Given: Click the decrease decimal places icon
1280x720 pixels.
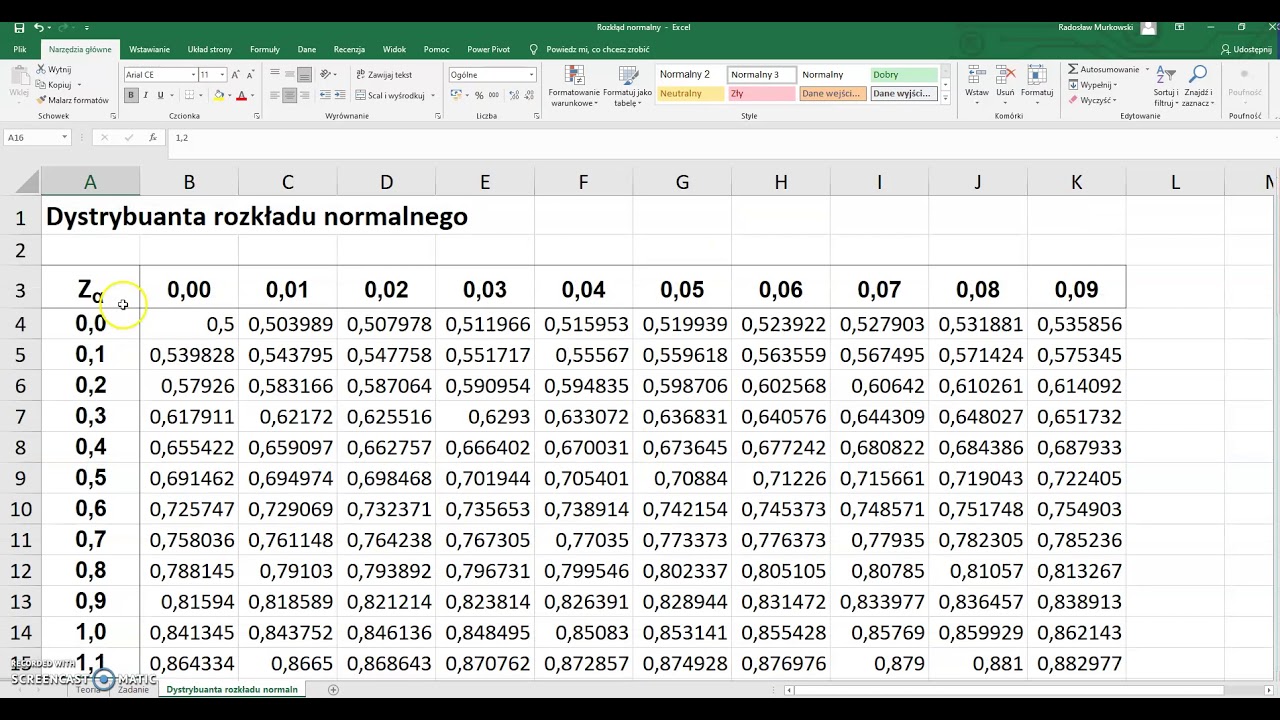Looking at the screenshot, I should click(529, 95).
